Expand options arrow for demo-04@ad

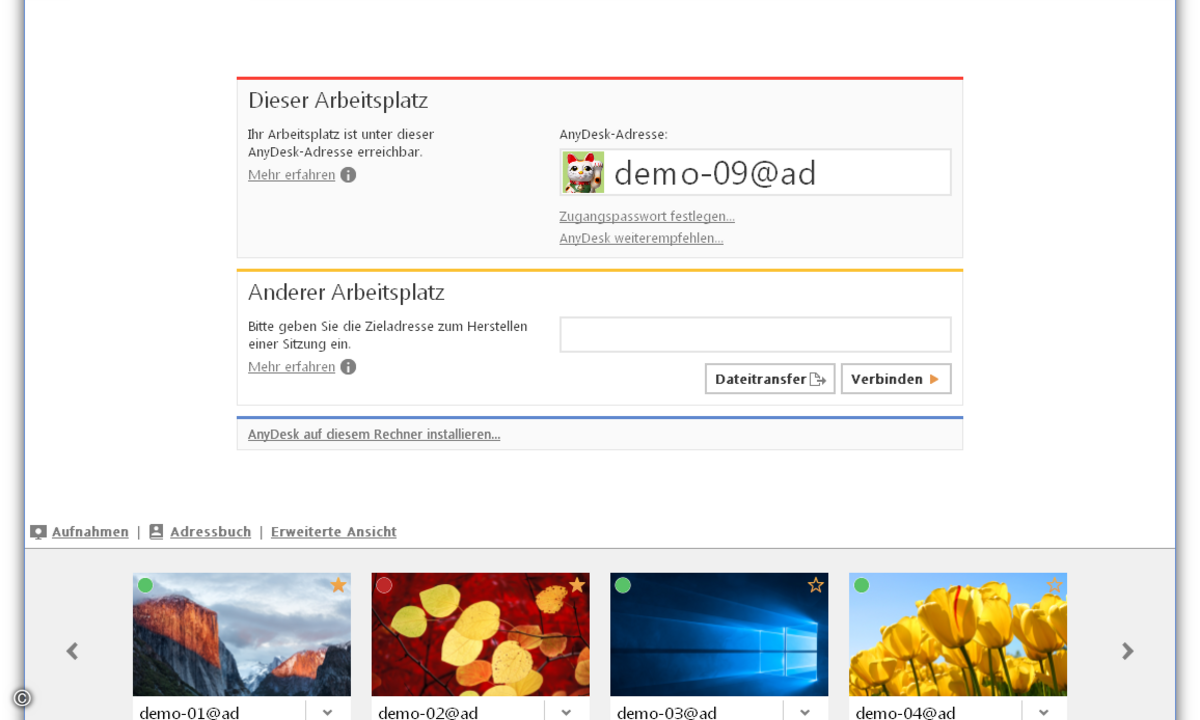[1044, 712]
